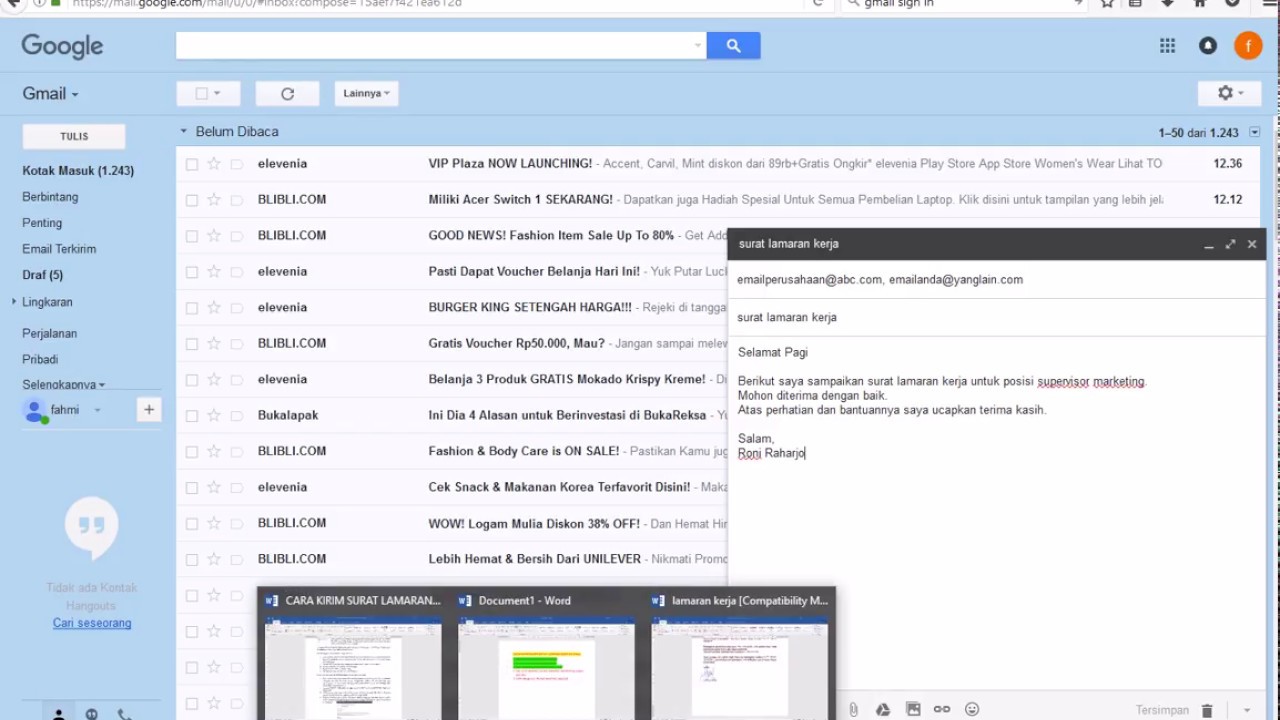
Task: Select the Document1 - Word taskbar thumbnail
Action: coord(546,653)
